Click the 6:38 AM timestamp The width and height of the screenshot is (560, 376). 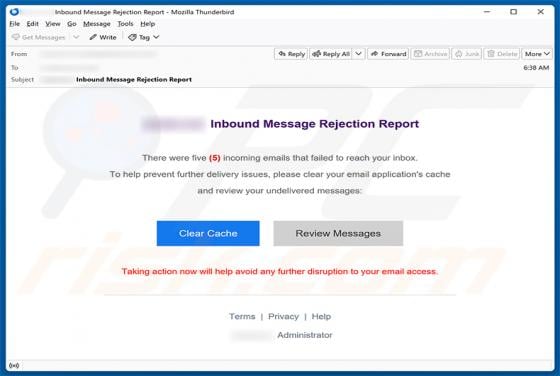[x=536, y=67]
